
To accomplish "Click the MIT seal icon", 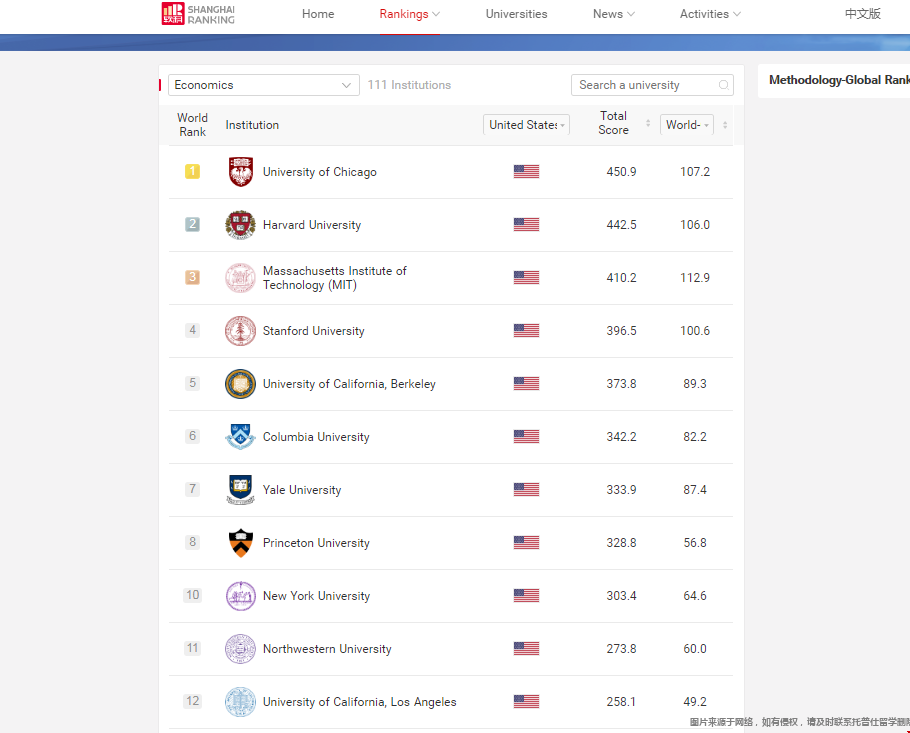I will click(x=240, y=277).
